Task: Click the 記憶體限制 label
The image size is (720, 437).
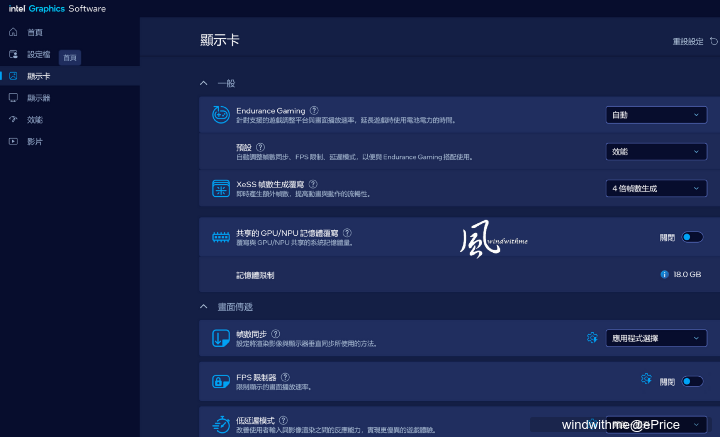Action: pyautogui.click(x=255, y=275)
